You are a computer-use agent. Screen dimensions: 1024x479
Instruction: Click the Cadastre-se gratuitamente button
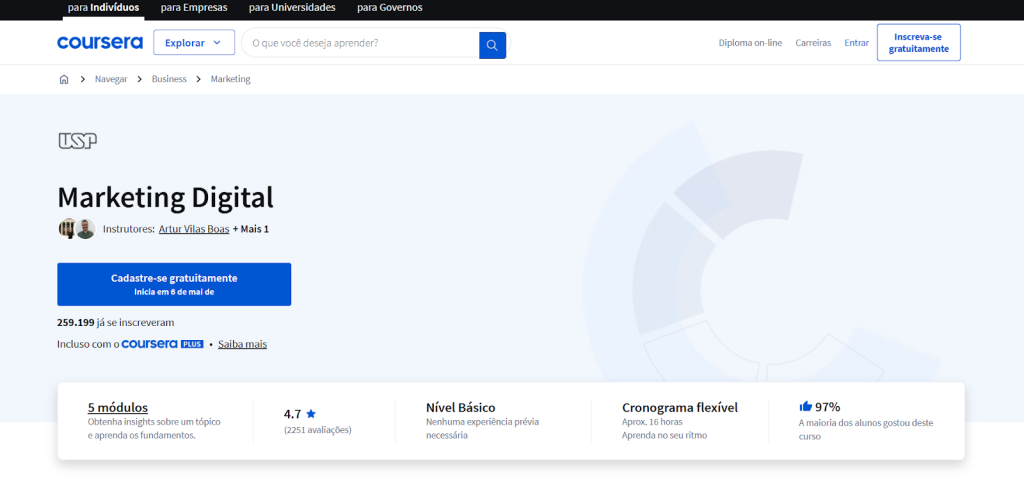pyautogui.click(x=174, y=284)
